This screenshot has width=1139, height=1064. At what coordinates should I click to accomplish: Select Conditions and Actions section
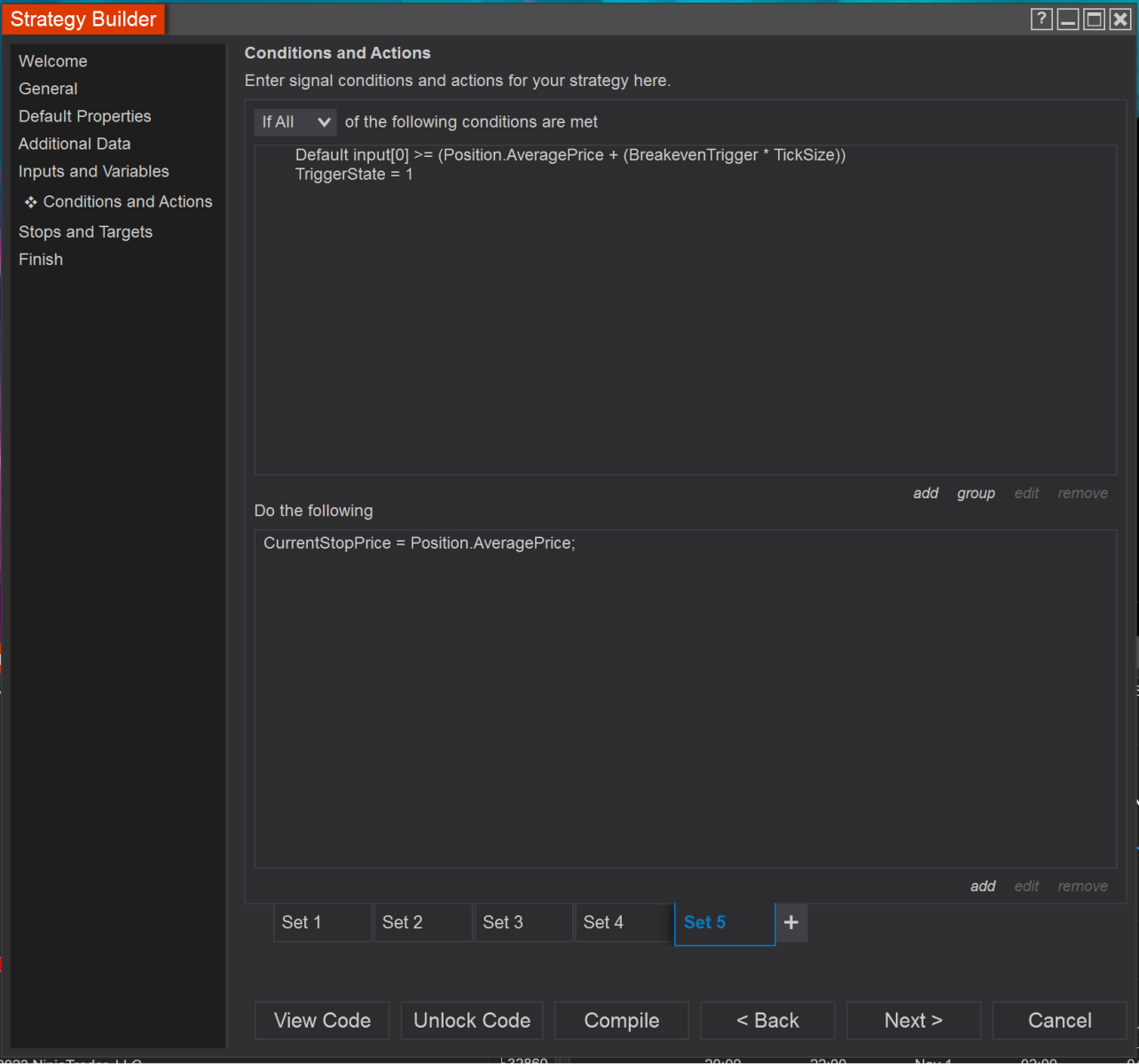pos(128,202)
